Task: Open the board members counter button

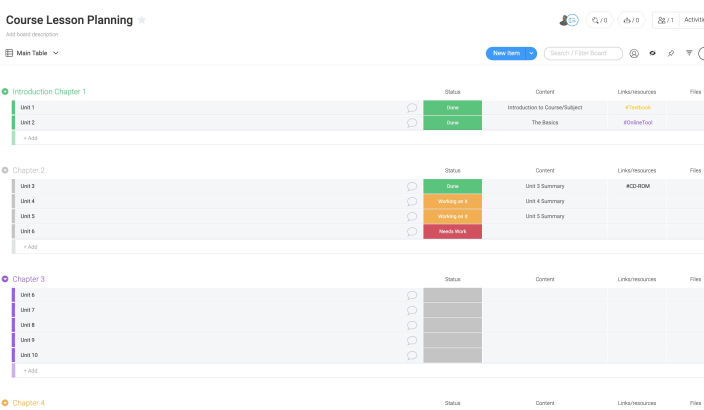Action: [666, 20]
